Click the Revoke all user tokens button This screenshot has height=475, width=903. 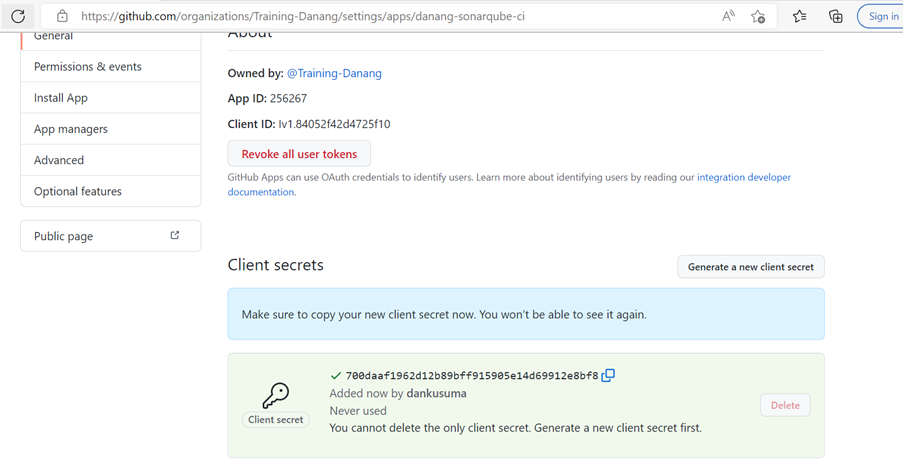(x=299, y=154)
